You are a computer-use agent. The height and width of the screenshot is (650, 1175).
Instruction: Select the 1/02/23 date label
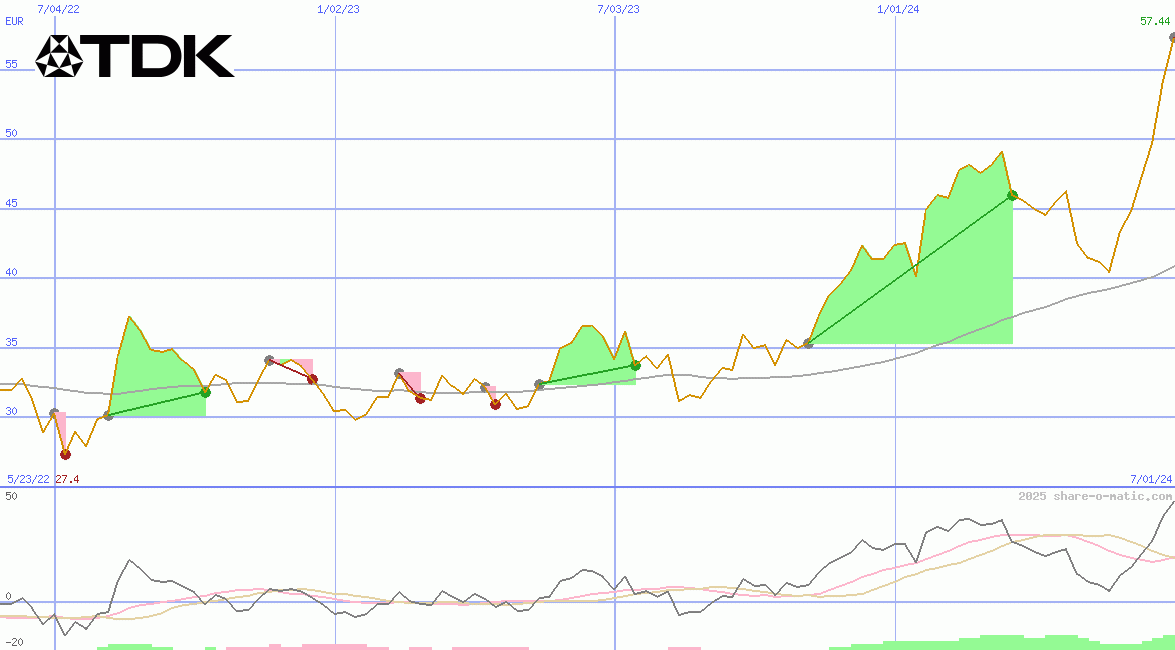tap(339, 9)
